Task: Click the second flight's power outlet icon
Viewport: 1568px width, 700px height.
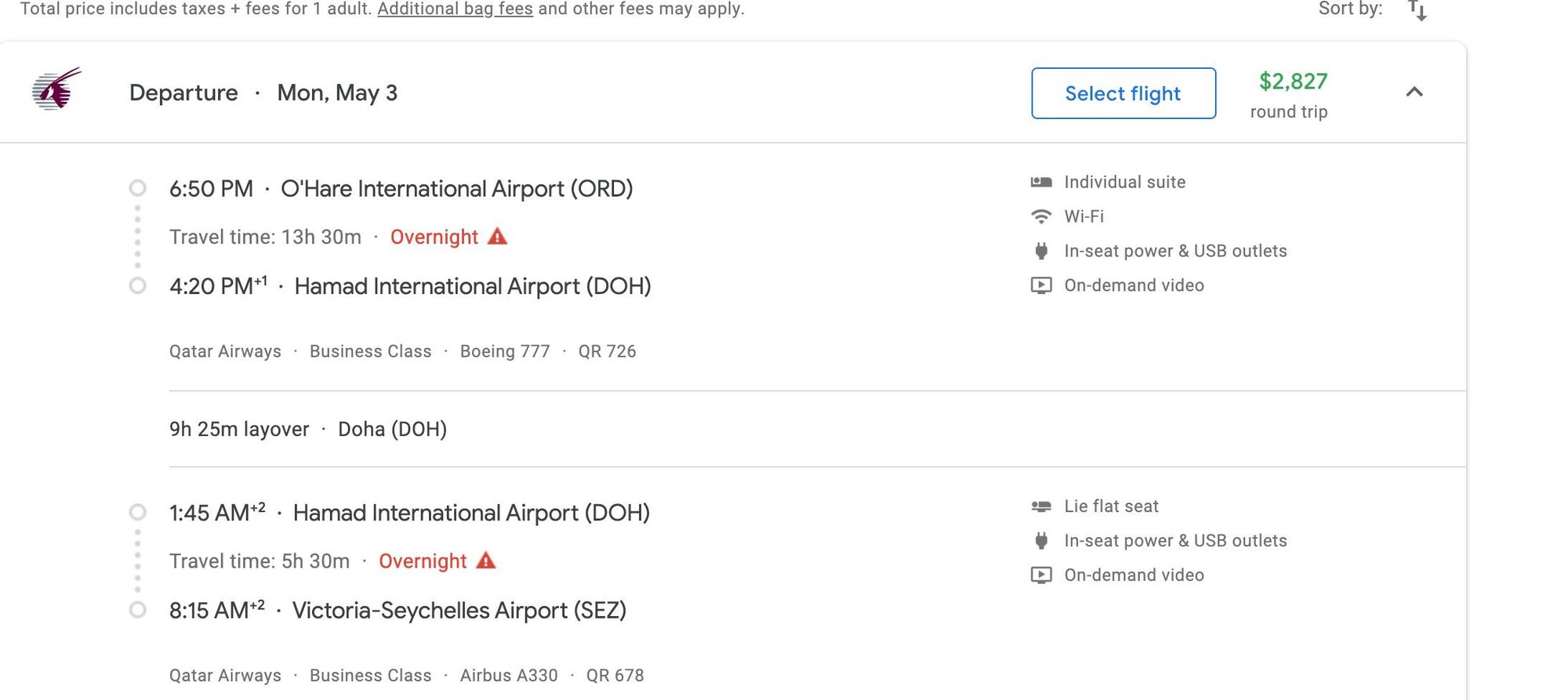Action: tap(1041, 541)
